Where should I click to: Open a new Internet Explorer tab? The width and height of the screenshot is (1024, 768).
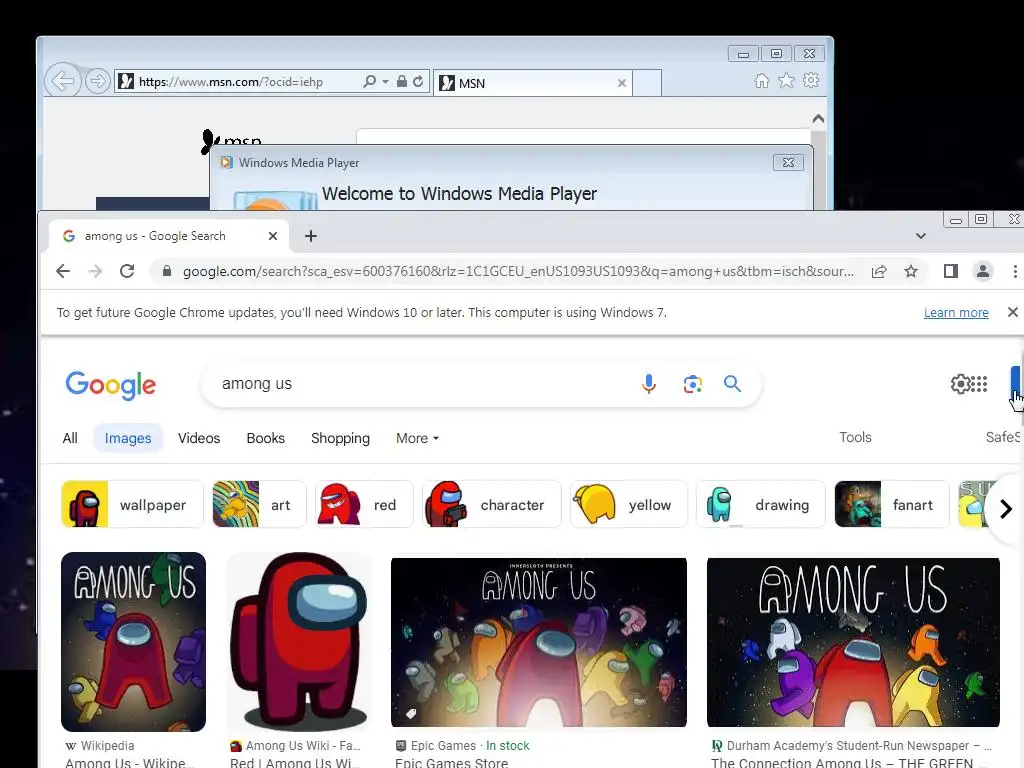[647, 83]
